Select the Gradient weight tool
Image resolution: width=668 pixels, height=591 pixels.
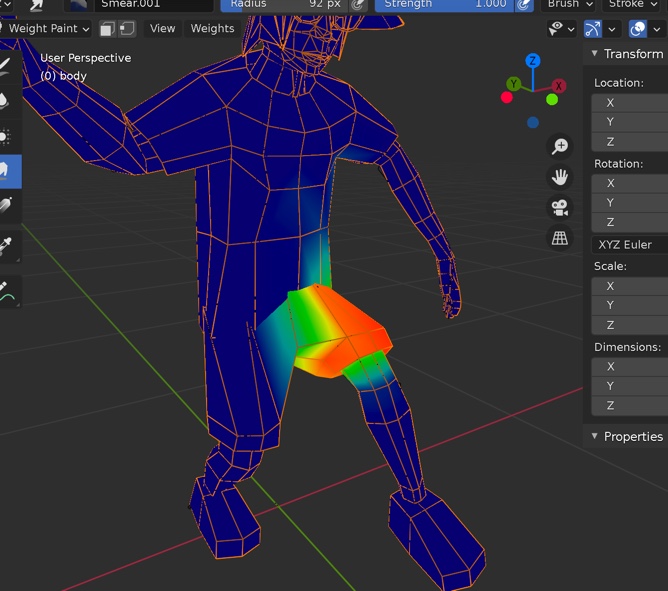[x=7, y=207]
